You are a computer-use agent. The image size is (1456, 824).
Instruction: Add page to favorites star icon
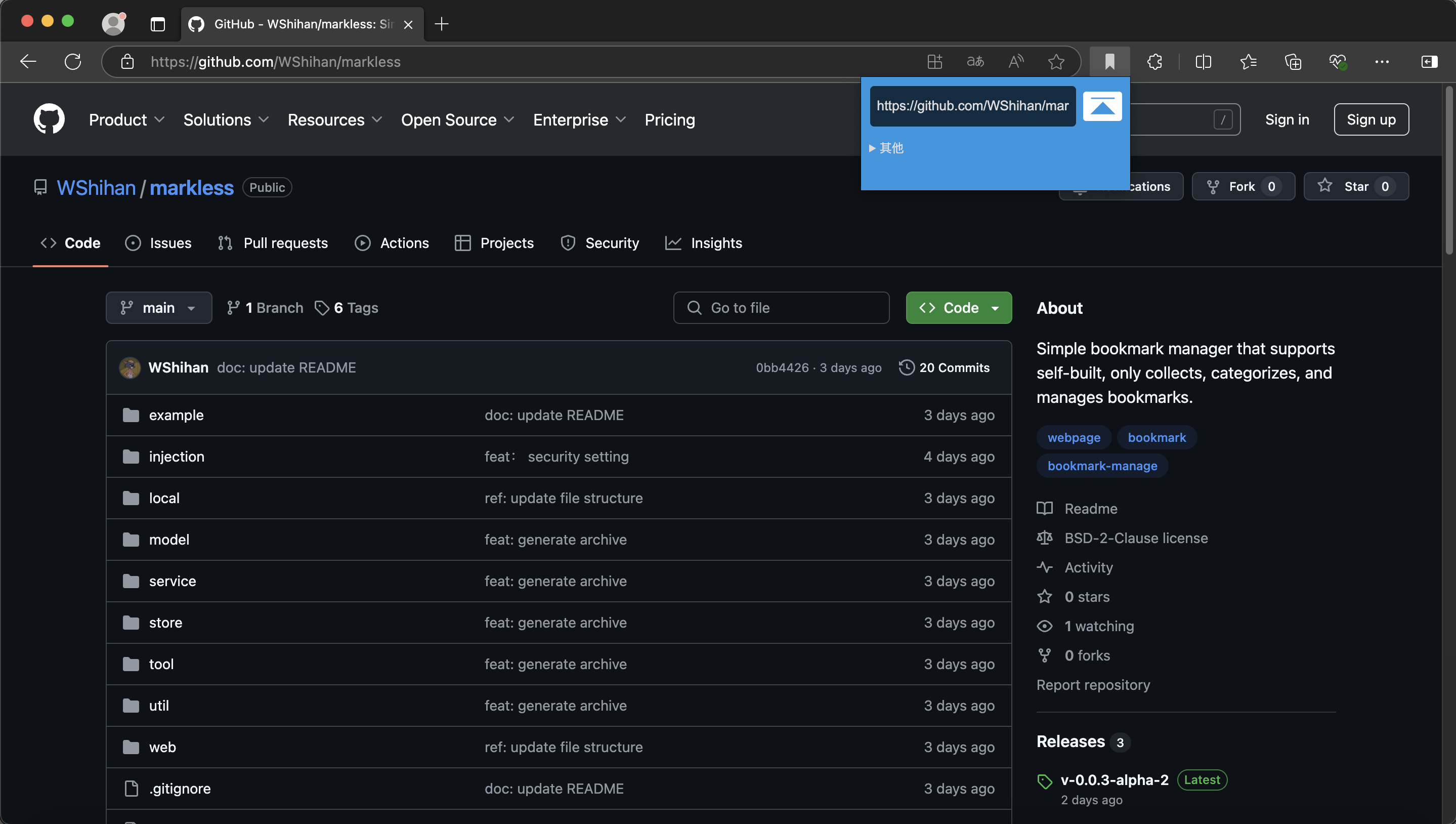click(x=1056, y=61)
